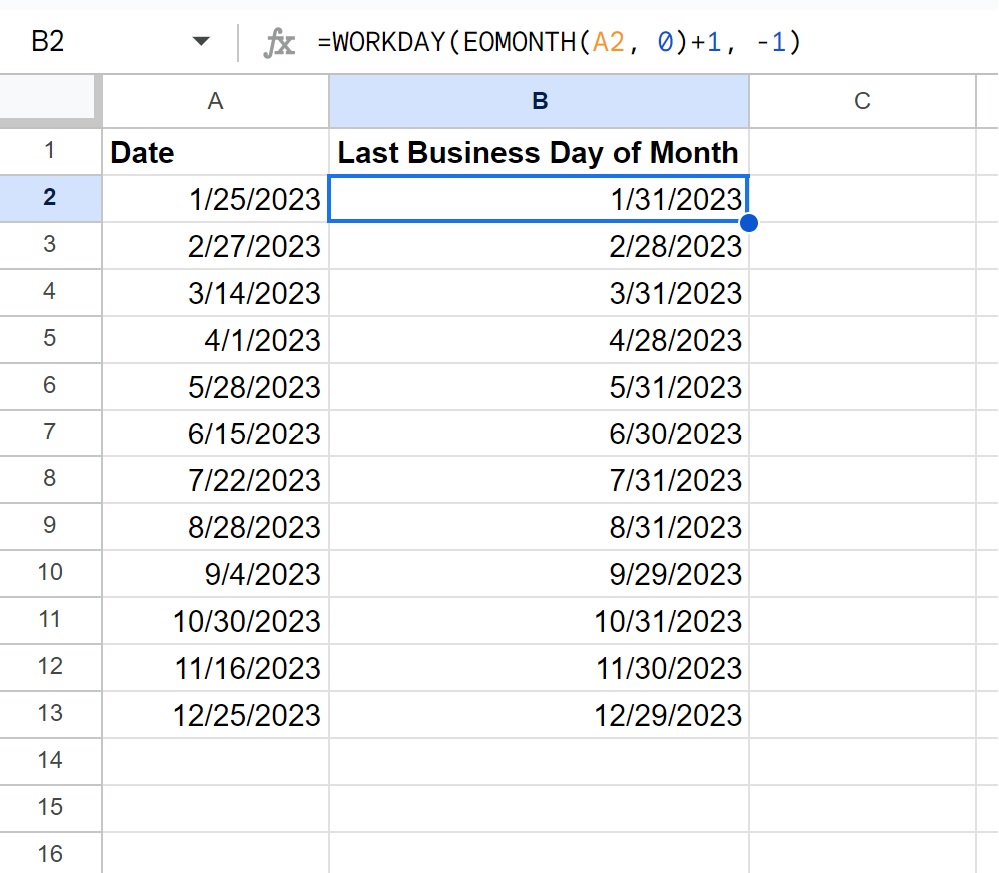Select row 2 header
This screenshot has width=999, height=873.
(50, 199)
